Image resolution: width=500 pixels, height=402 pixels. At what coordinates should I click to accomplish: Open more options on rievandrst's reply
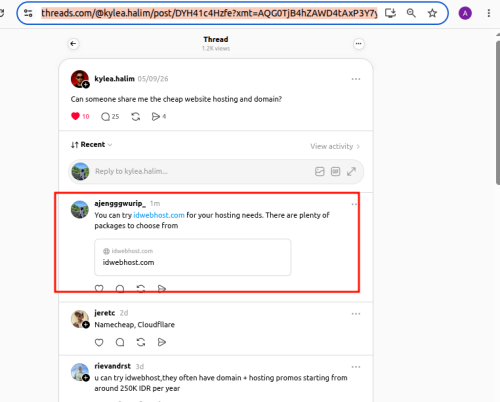coord(356,367)
